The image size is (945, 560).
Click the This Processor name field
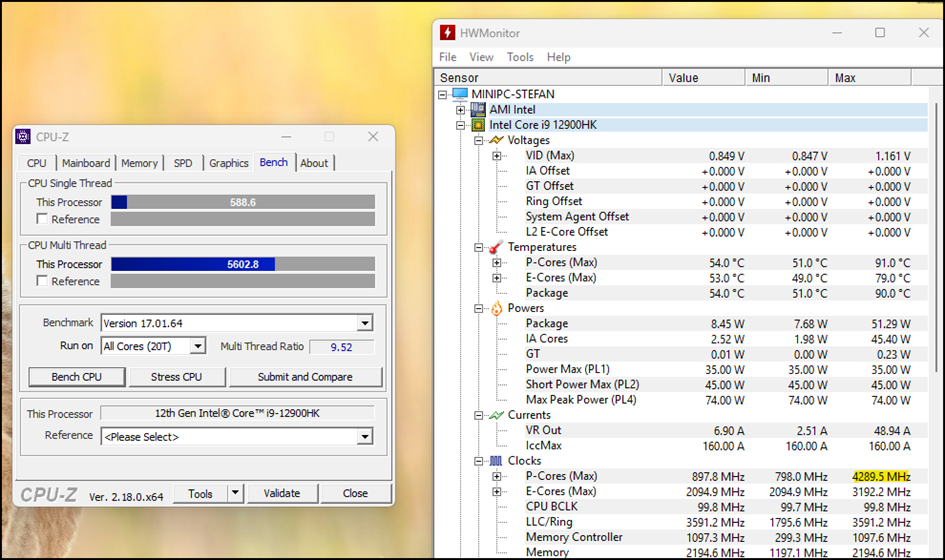click(x=237, y=413)
